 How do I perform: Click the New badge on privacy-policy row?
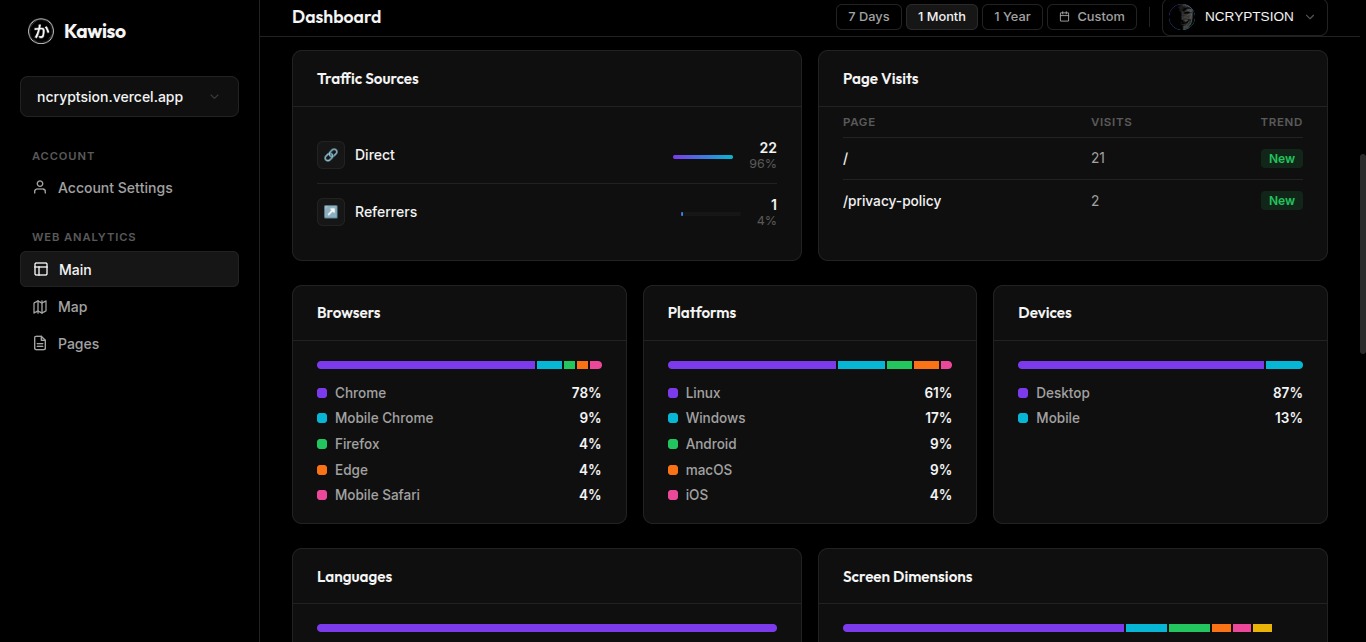click(1281, 200)
